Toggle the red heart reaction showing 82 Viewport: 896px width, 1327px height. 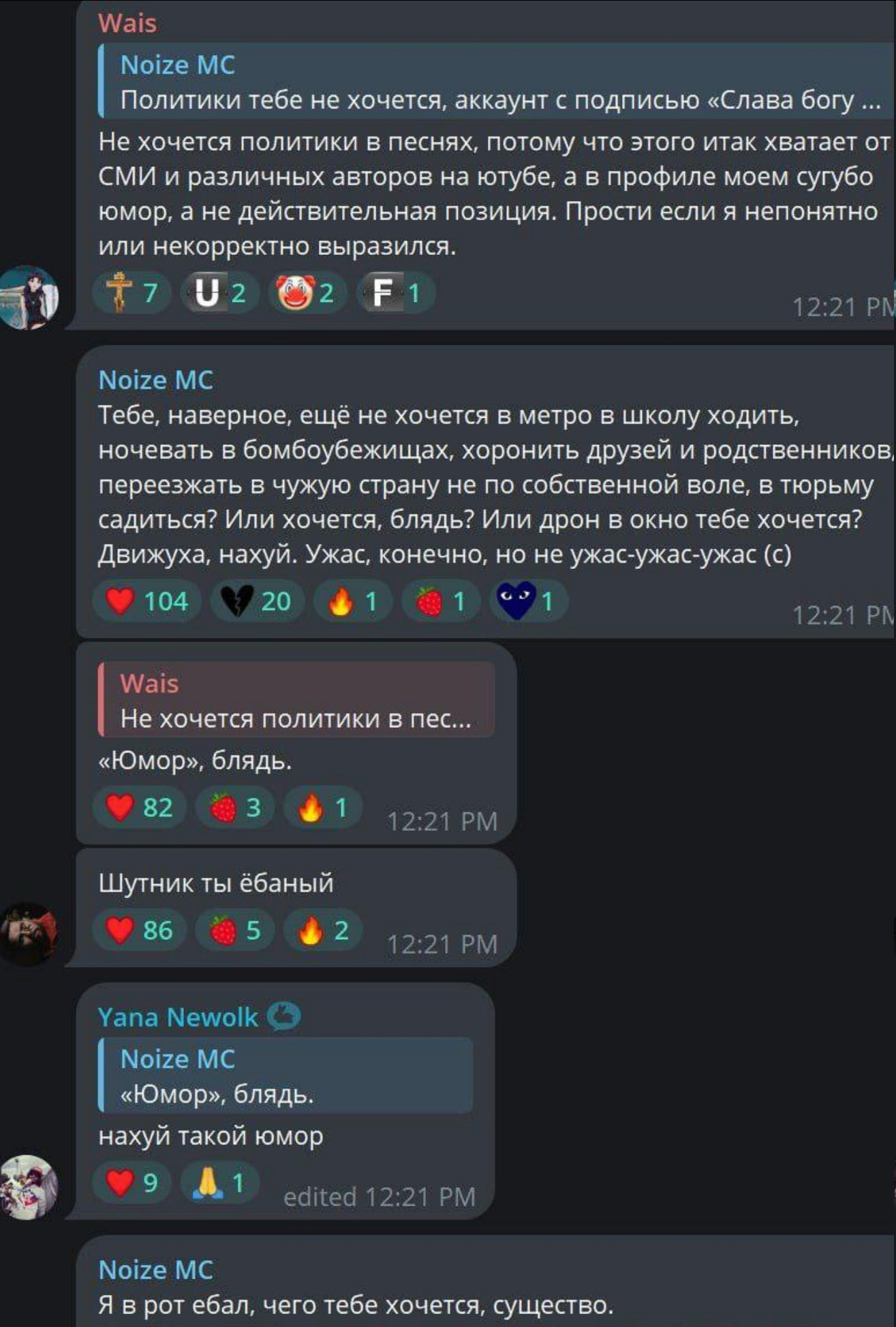click(x=140, y=808)
